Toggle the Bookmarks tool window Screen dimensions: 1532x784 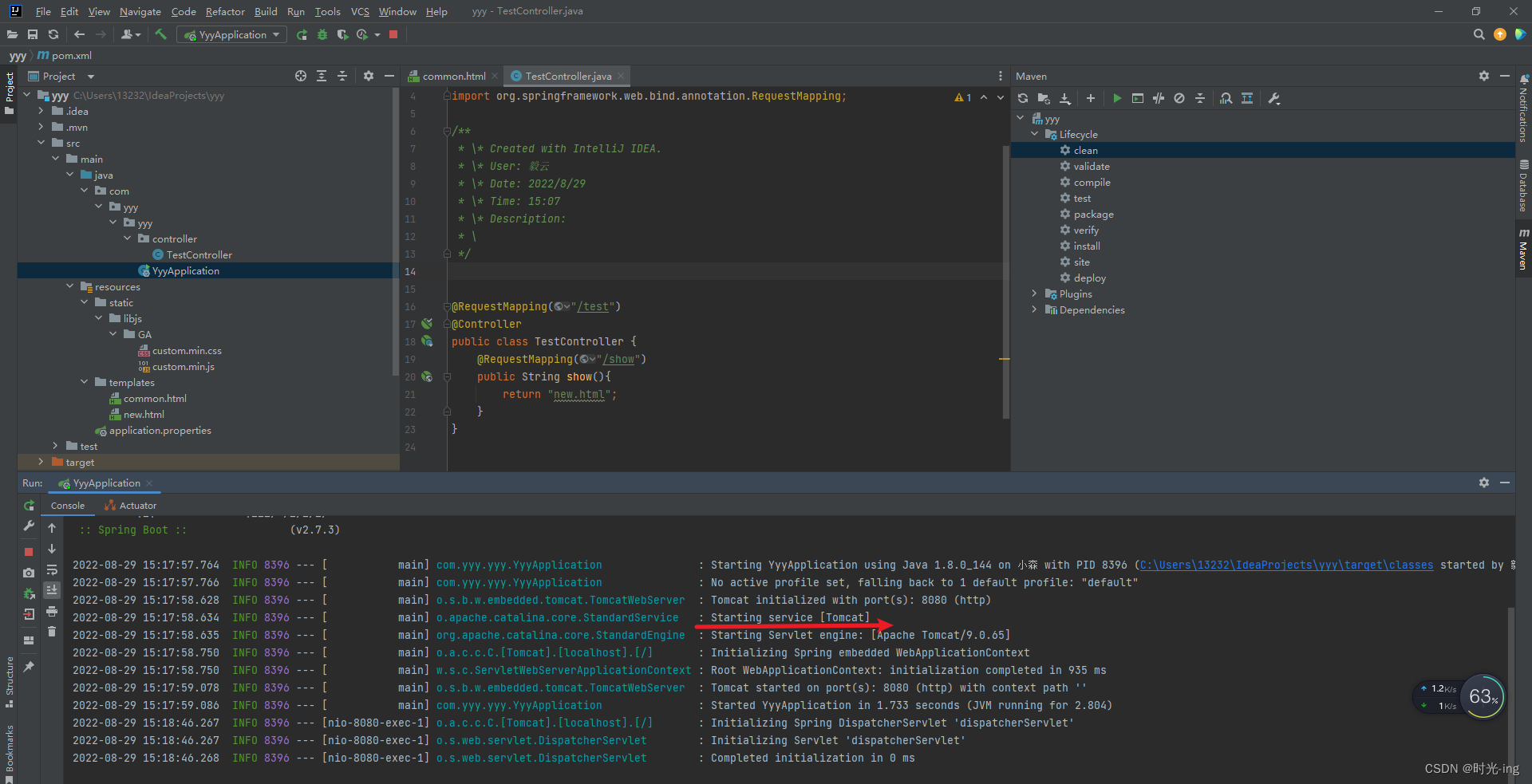(9, 753)
